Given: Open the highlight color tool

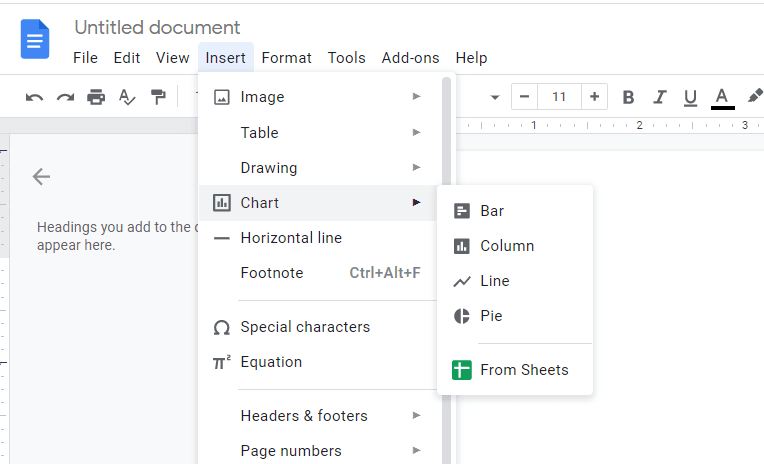Looking at the screenshot, I should click(755, 96).
